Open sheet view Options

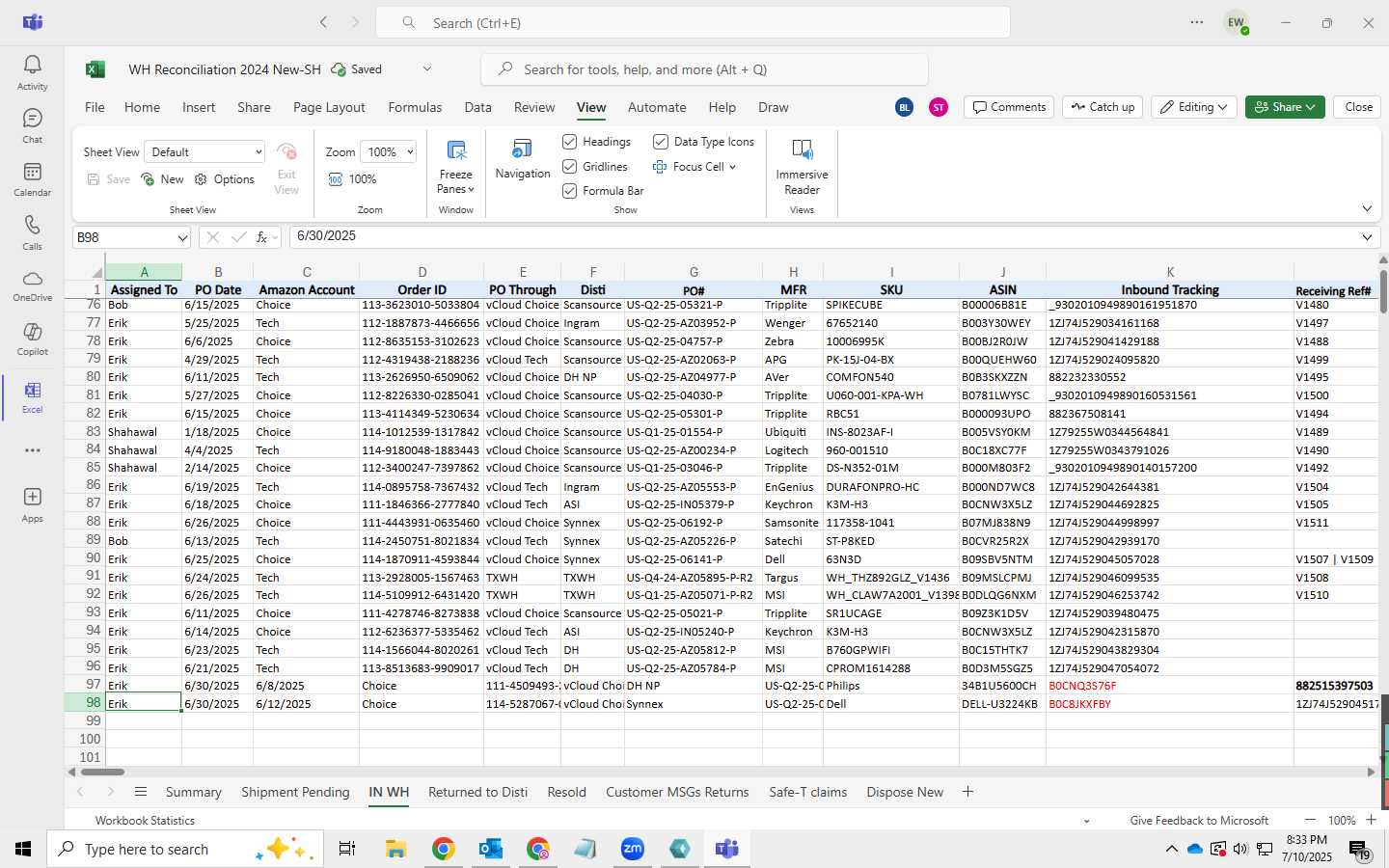click(x=225, y=179)
